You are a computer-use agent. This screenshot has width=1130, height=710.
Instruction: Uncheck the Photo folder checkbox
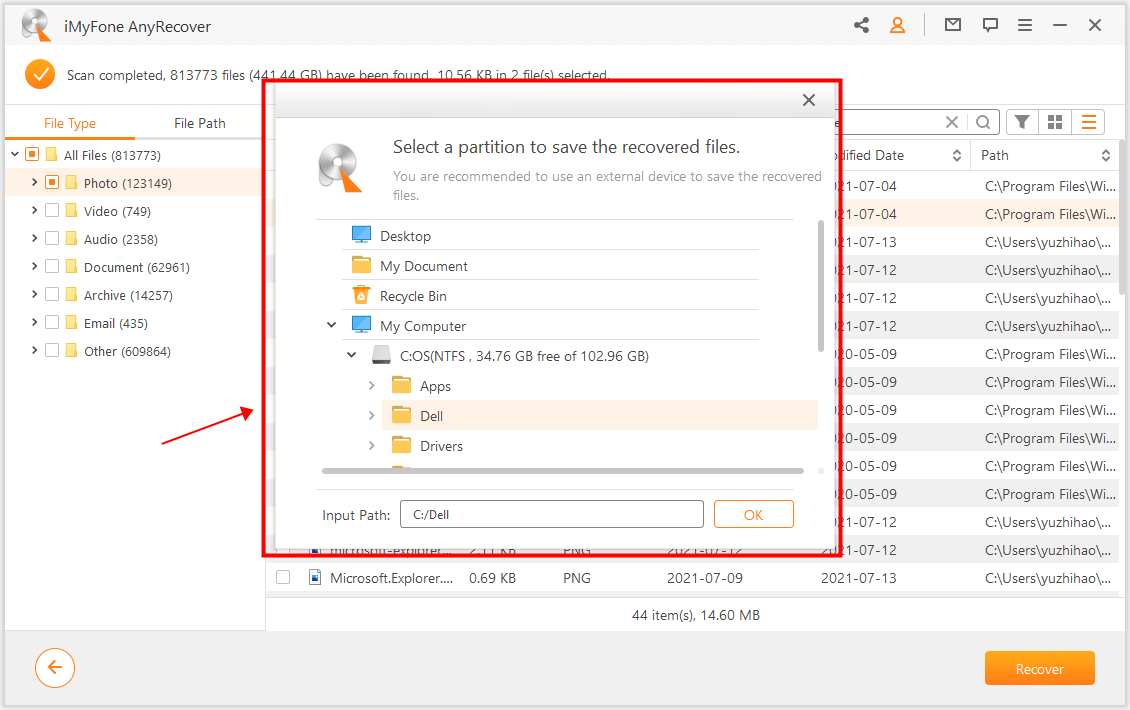(x=54, y=182)
